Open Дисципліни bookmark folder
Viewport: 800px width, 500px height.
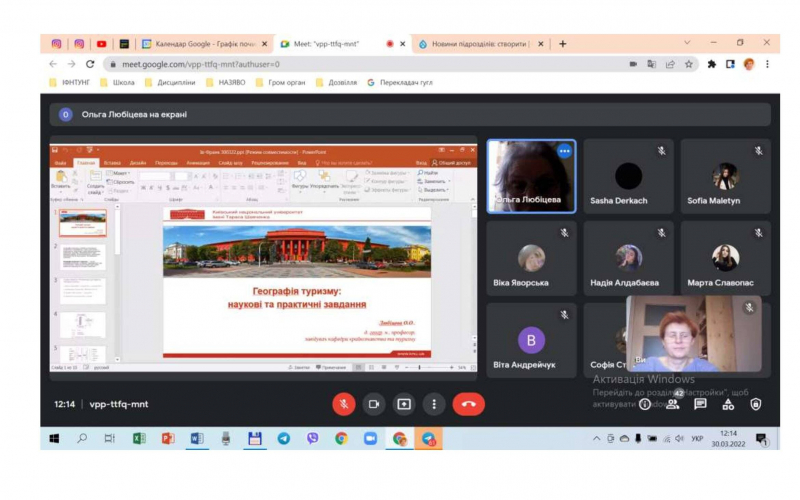point(170,83)
